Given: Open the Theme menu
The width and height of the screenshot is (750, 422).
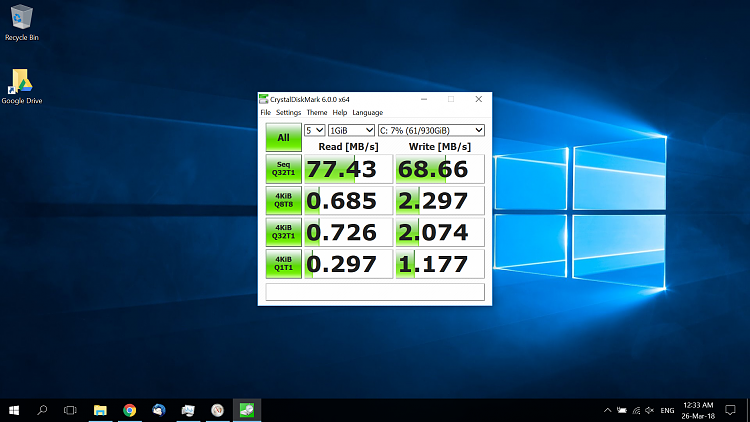Looking at the screenshot, I should click(317, 112).
